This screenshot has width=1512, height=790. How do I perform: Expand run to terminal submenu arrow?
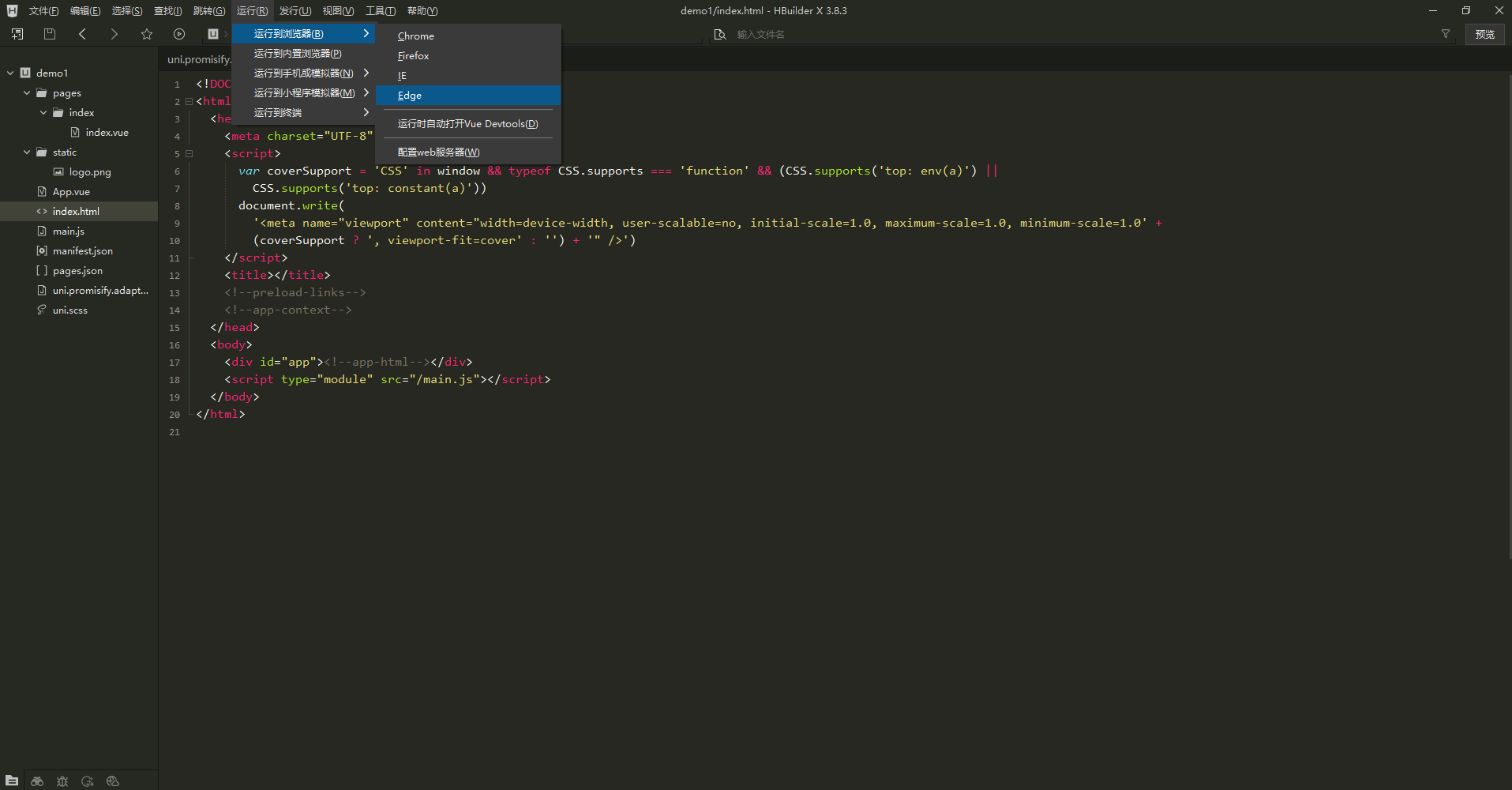(x=366, y=112)
